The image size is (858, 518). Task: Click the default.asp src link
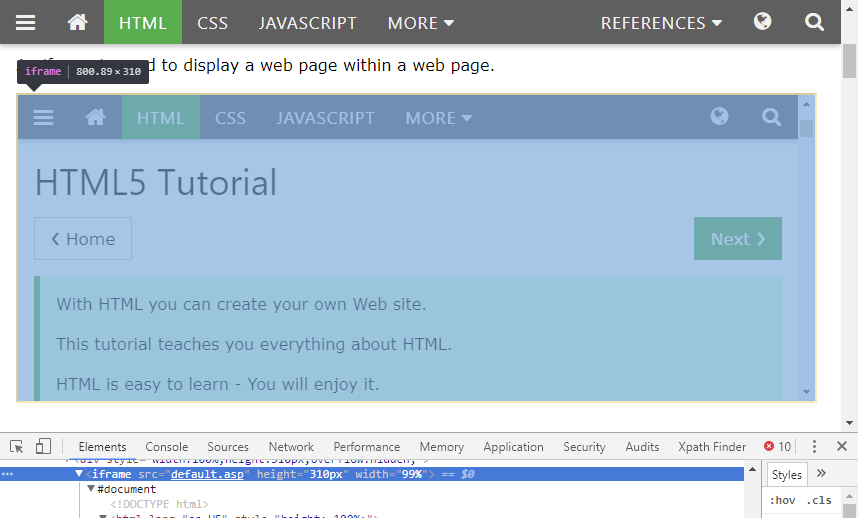207,474
